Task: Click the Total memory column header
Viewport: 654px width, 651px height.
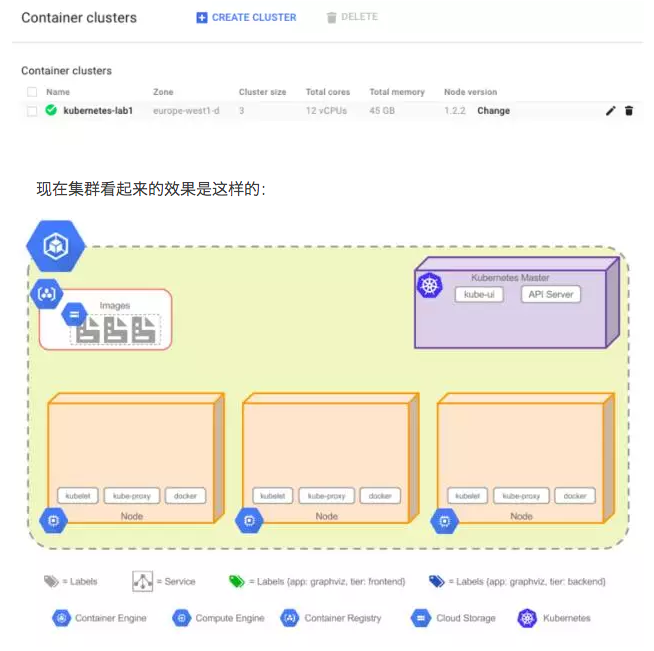Action: pos(397,92)
